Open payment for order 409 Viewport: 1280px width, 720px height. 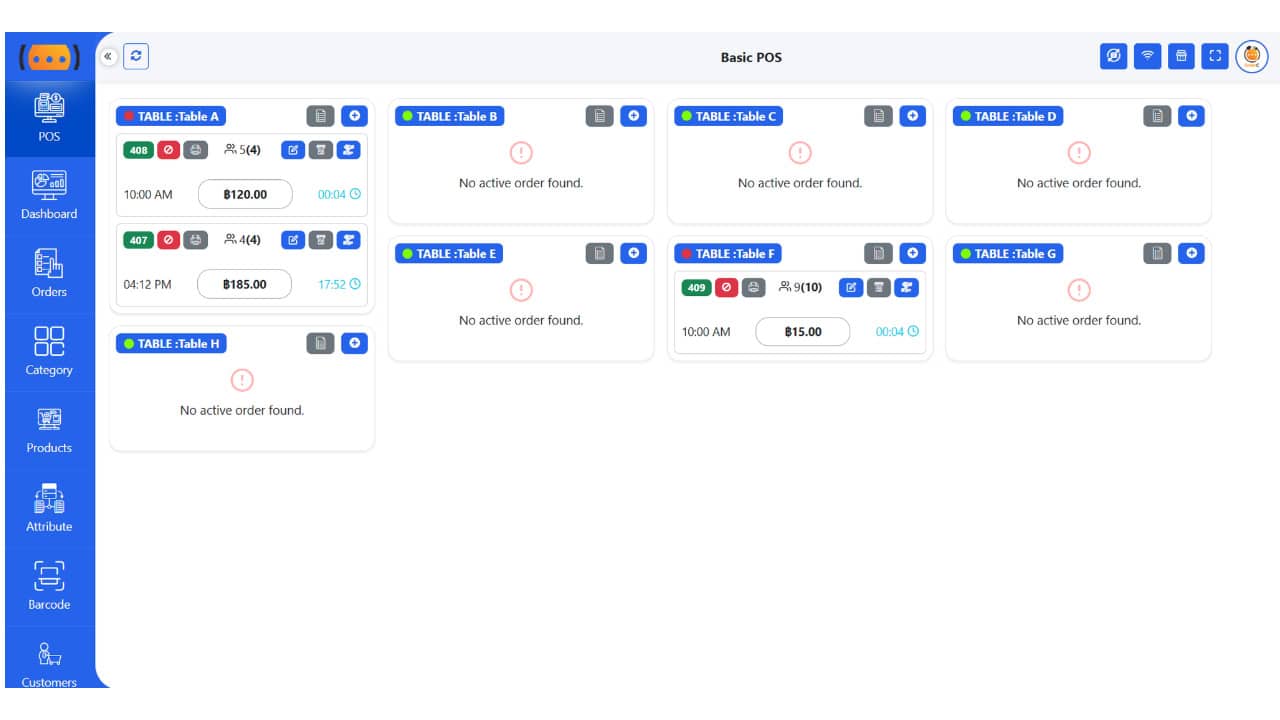906,288
